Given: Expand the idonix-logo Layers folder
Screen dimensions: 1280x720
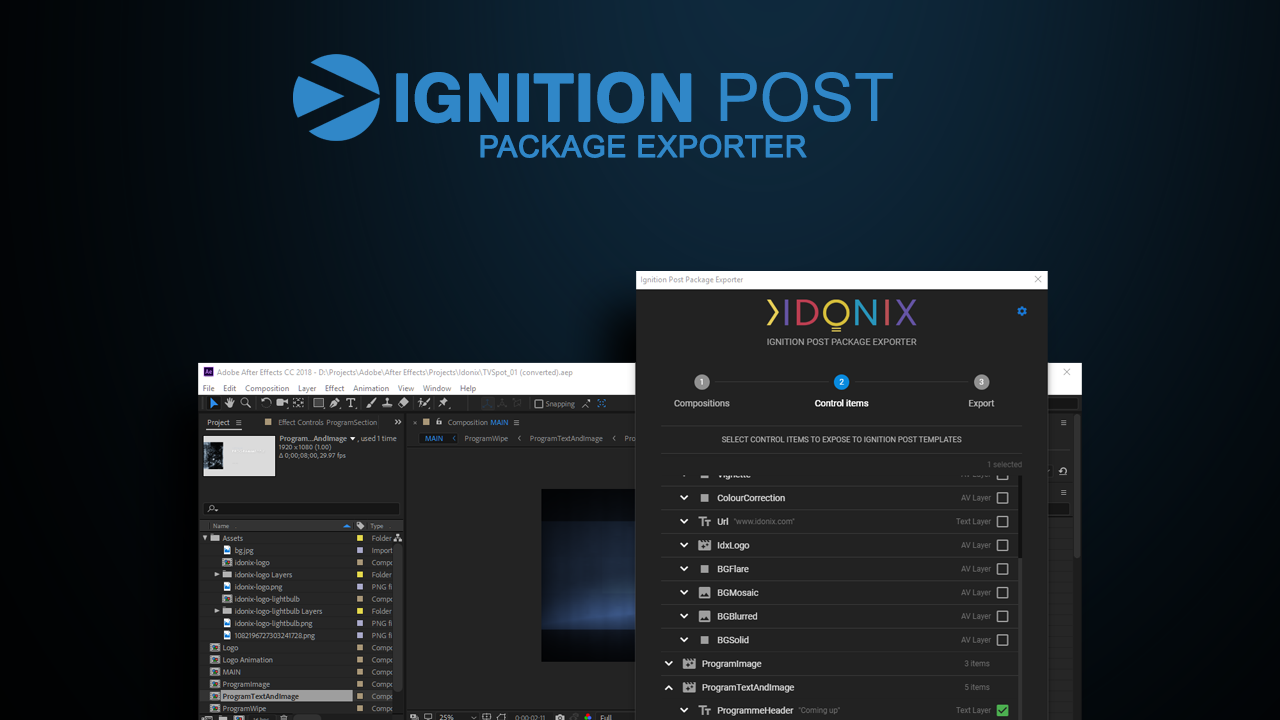Looking at the screenshot, I should pos(217,575).
